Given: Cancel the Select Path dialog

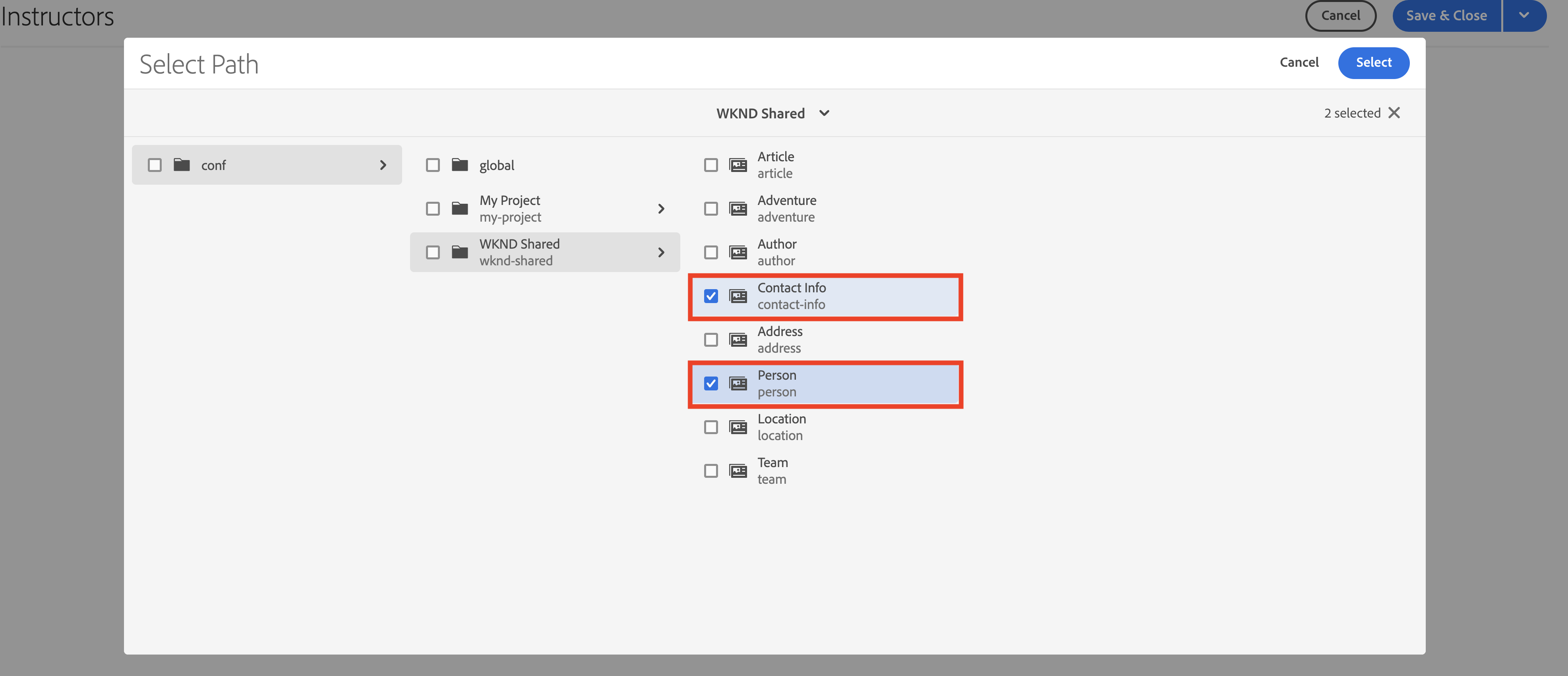Looking at the screenshot, I should coord(1298,63).
